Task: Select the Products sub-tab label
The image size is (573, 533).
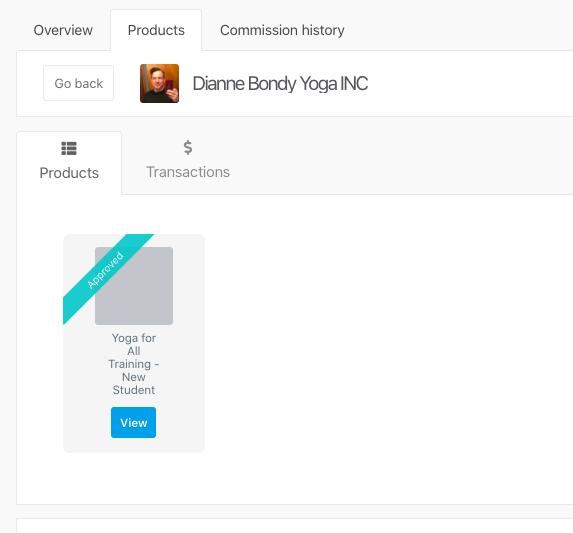Action: [69, 173]
